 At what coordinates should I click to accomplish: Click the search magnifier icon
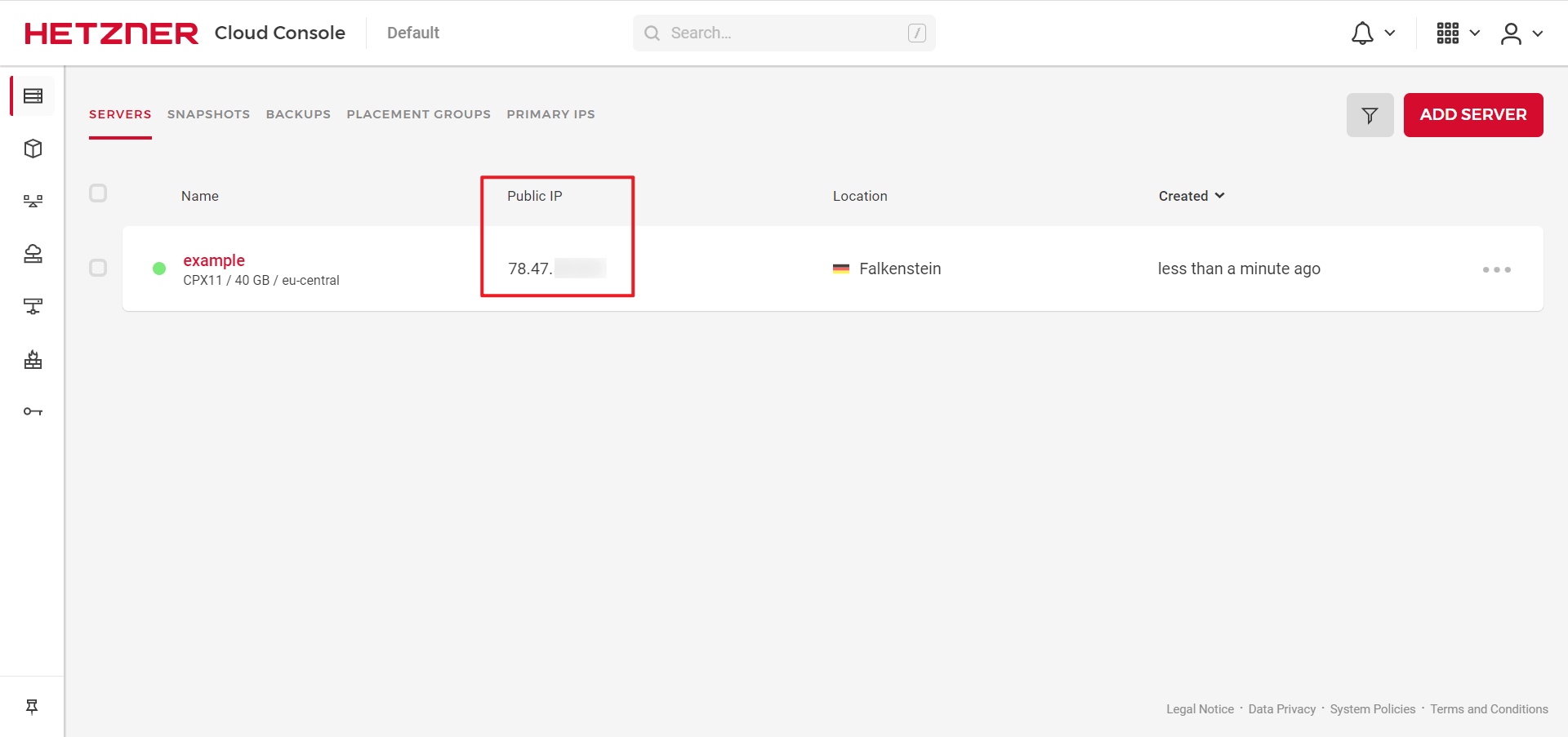[652, 33]
